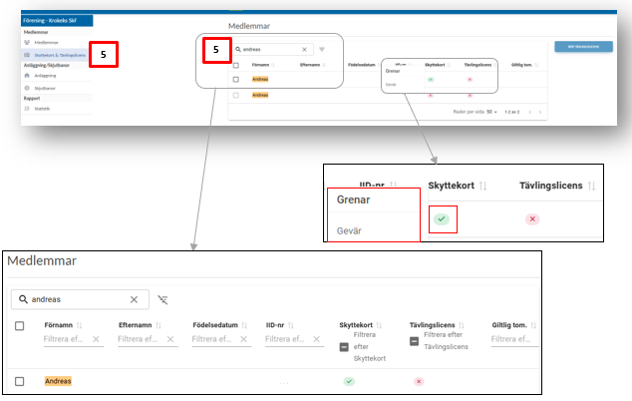Click second row's red Skyttekort cross, top screenshot
Image resolution: width=632 pixels, height=401 pixels.
click(430, 96)
